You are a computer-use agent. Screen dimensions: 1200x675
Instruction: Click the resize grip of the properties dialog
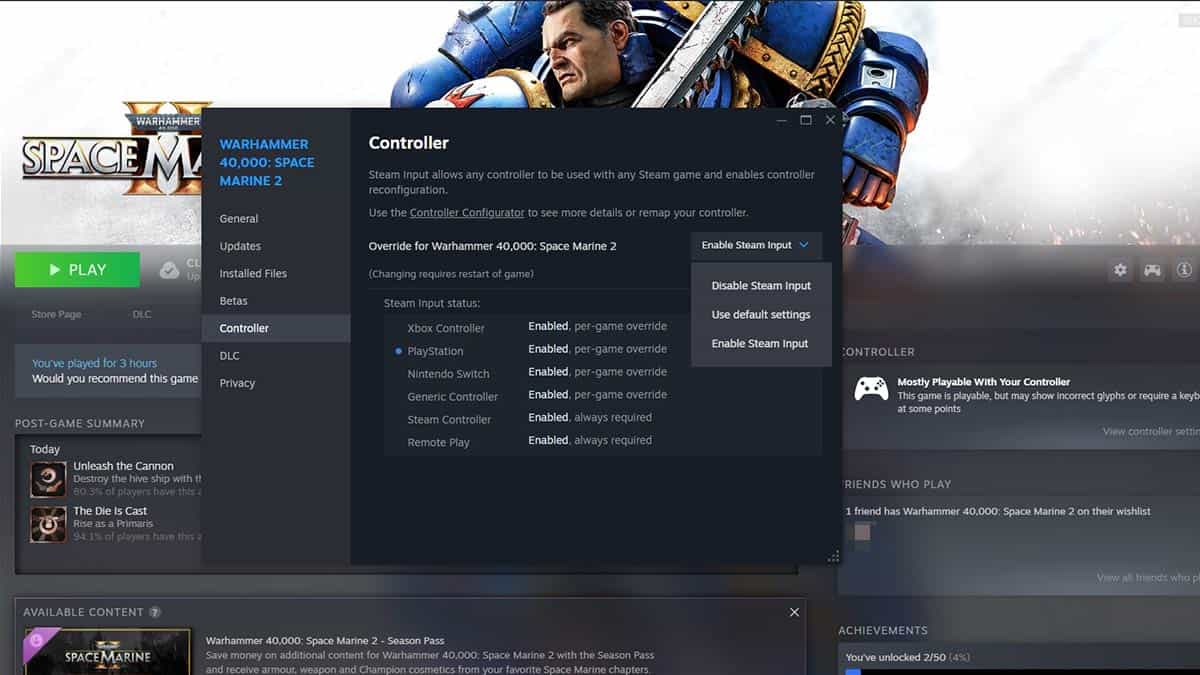tap(833, 556)
